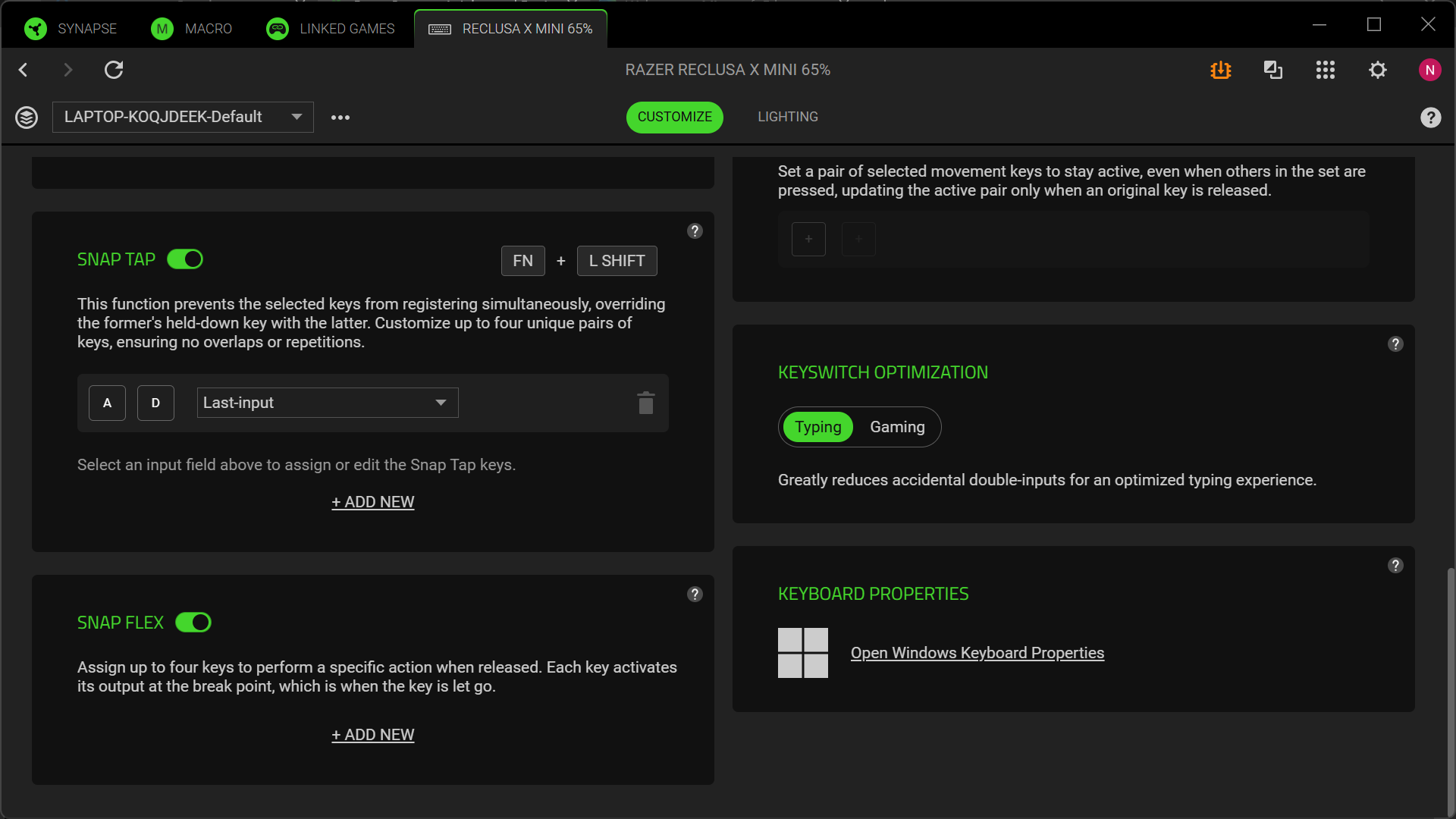The width and height of the screenshot is (1456, 819).
Task: Open the profile options ellipsis menu
Action: 340,118
